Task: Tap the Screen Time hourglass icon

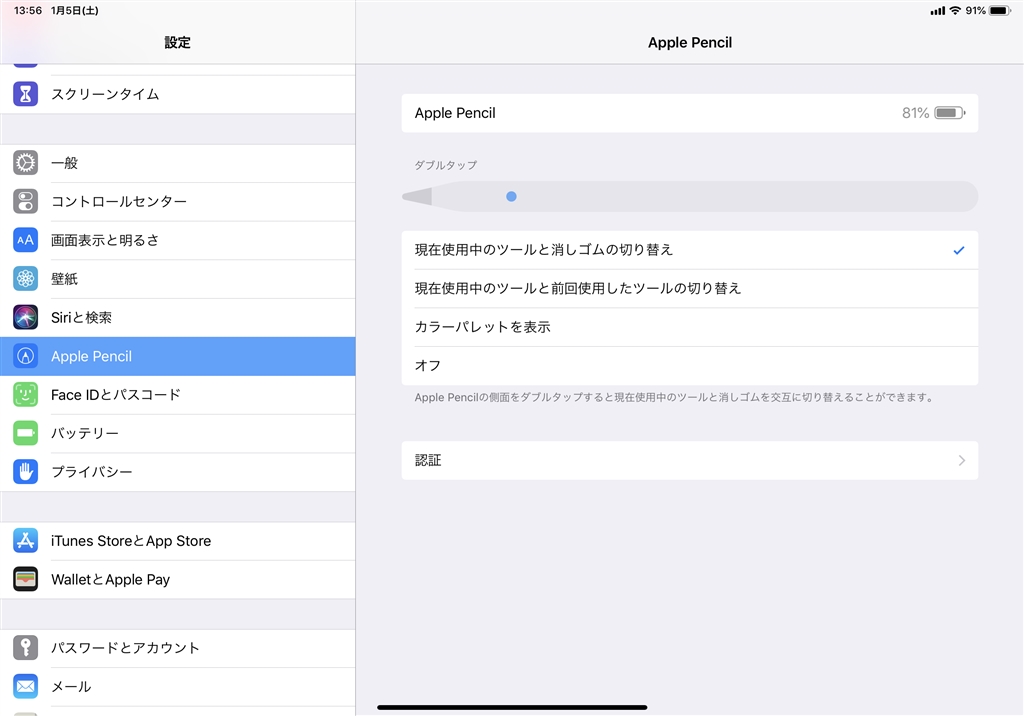Action: point(25,94)
